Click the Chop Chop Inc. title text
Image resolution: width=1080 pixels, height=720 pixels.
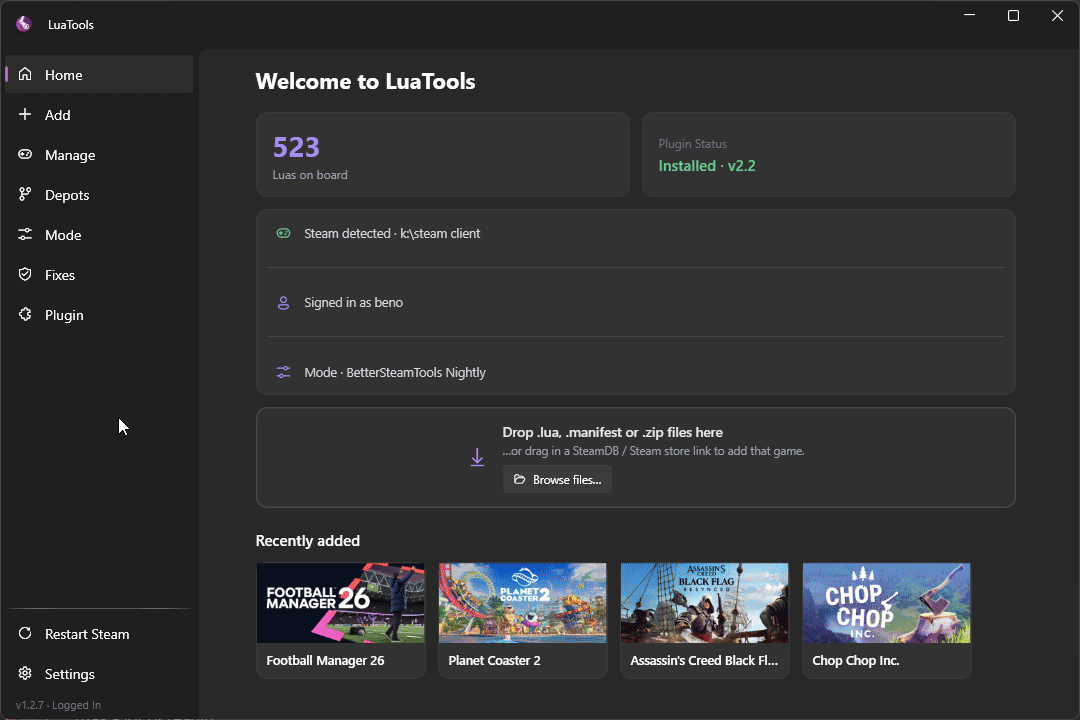[855, 660]
